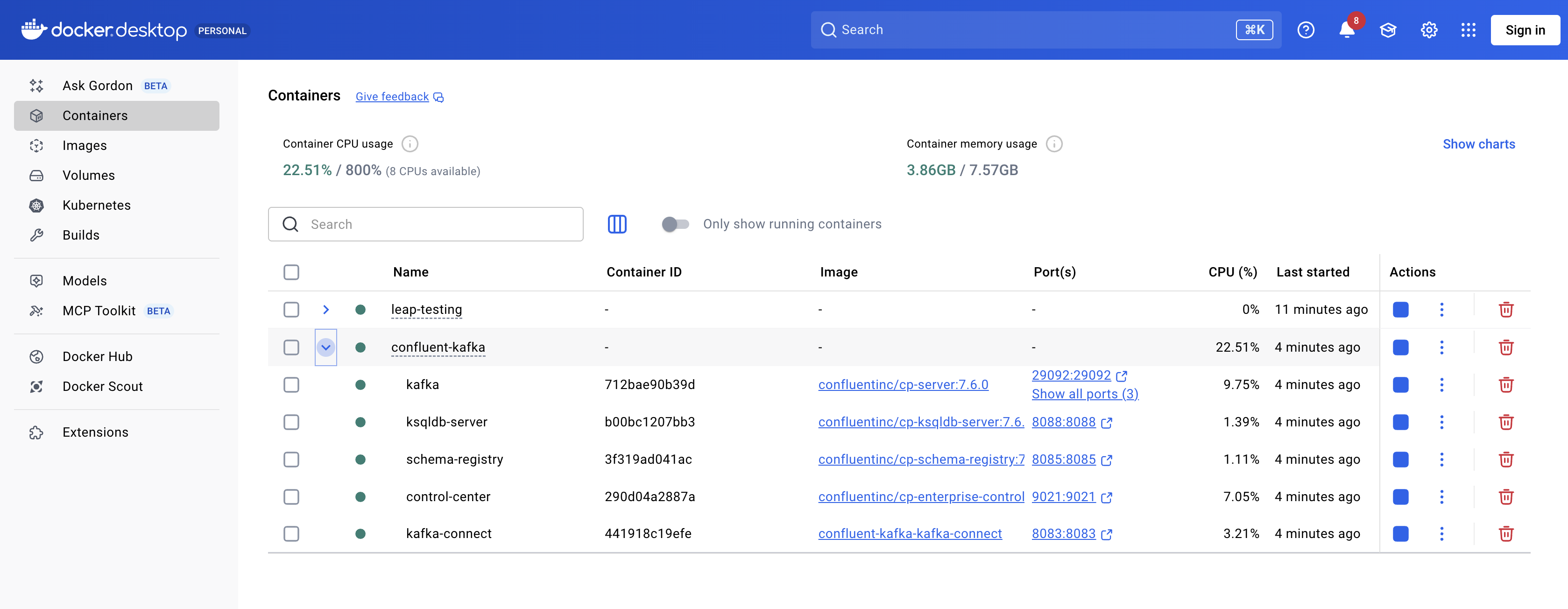The width and height of the screenshot is (1568, 609).
Task: Open the apps grid icon
Action: click(1468, 30)
